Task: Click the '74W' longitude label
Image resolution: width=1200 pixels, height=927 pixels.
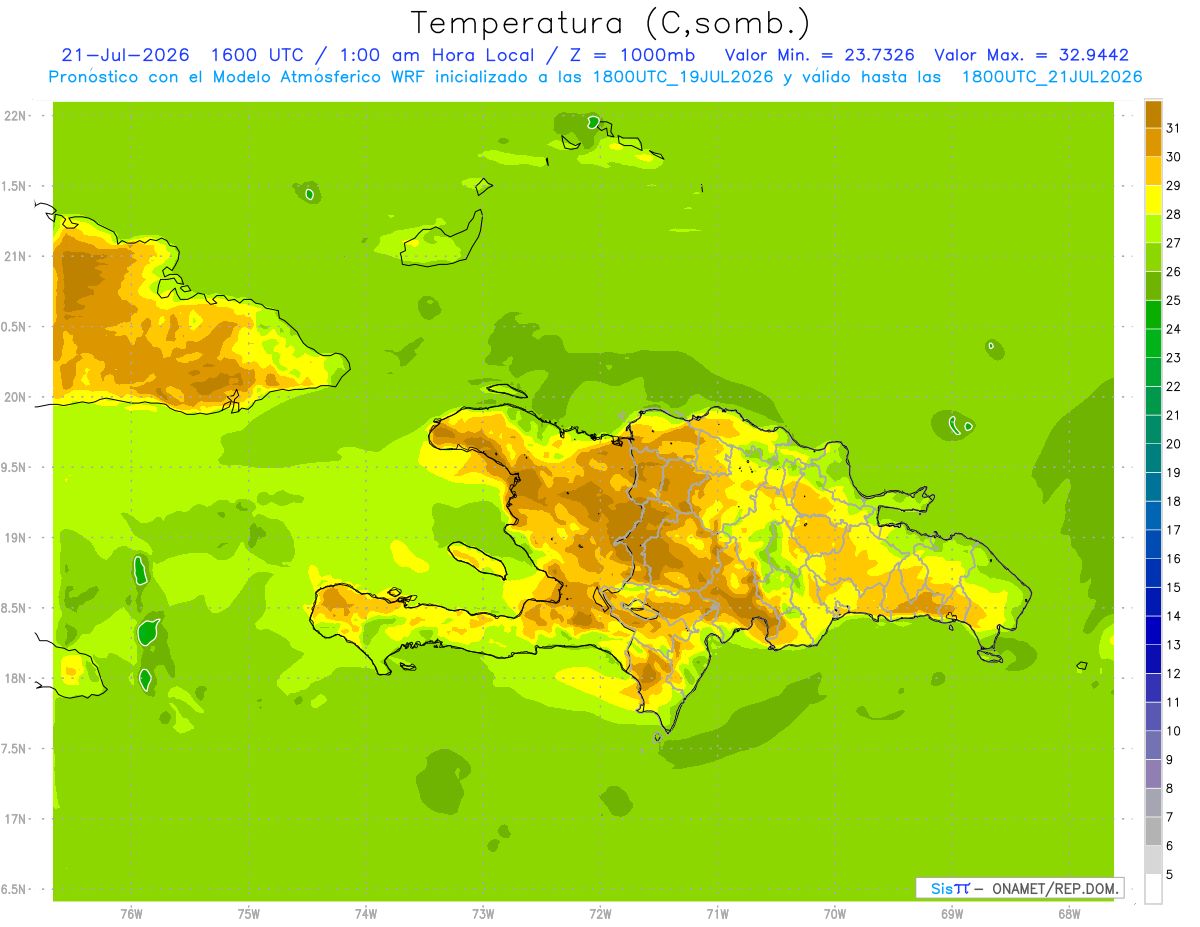Action: [365, 913]
